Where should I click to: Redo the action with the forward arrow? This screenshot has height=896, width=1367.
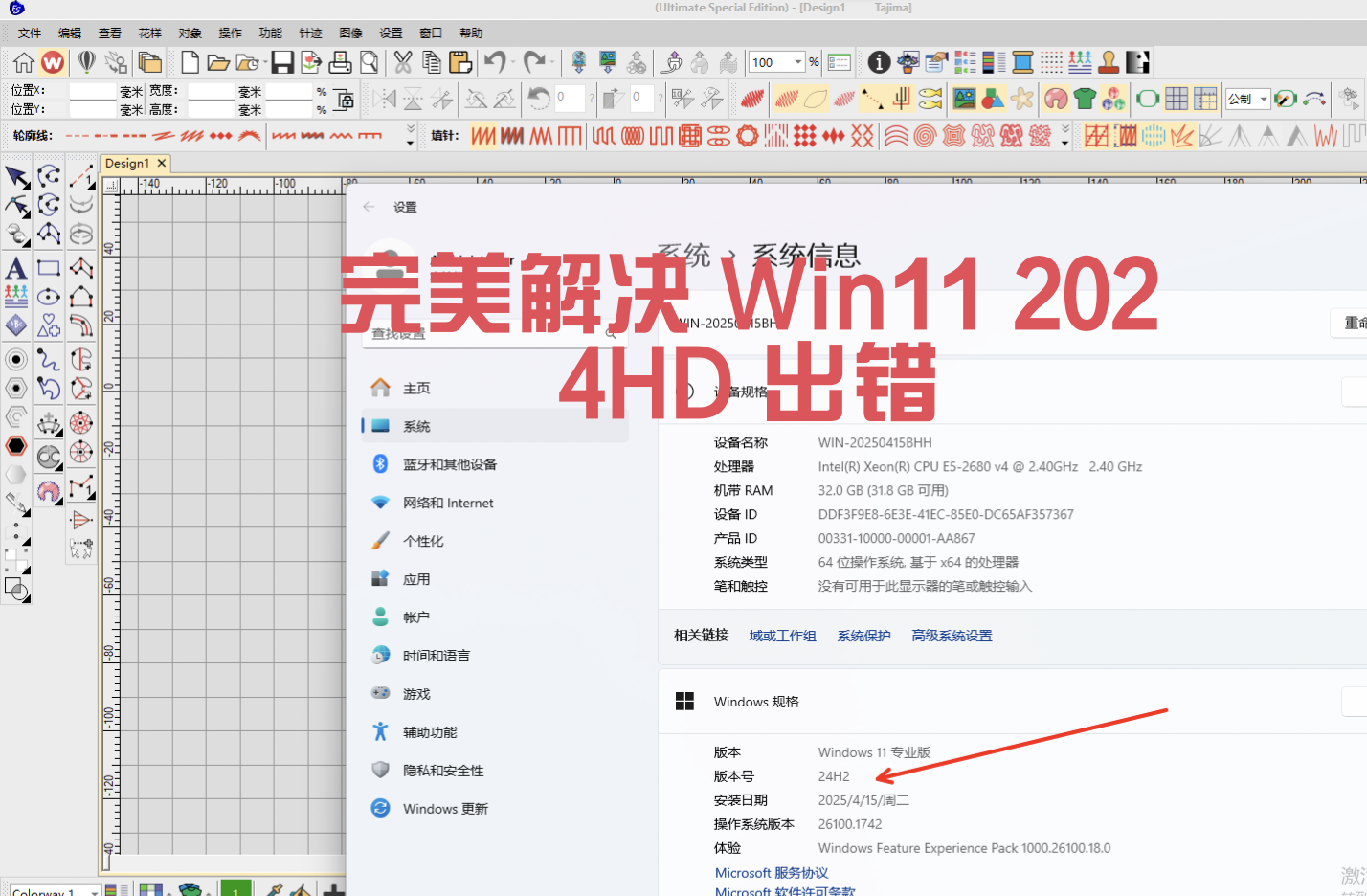click(533, 63)
